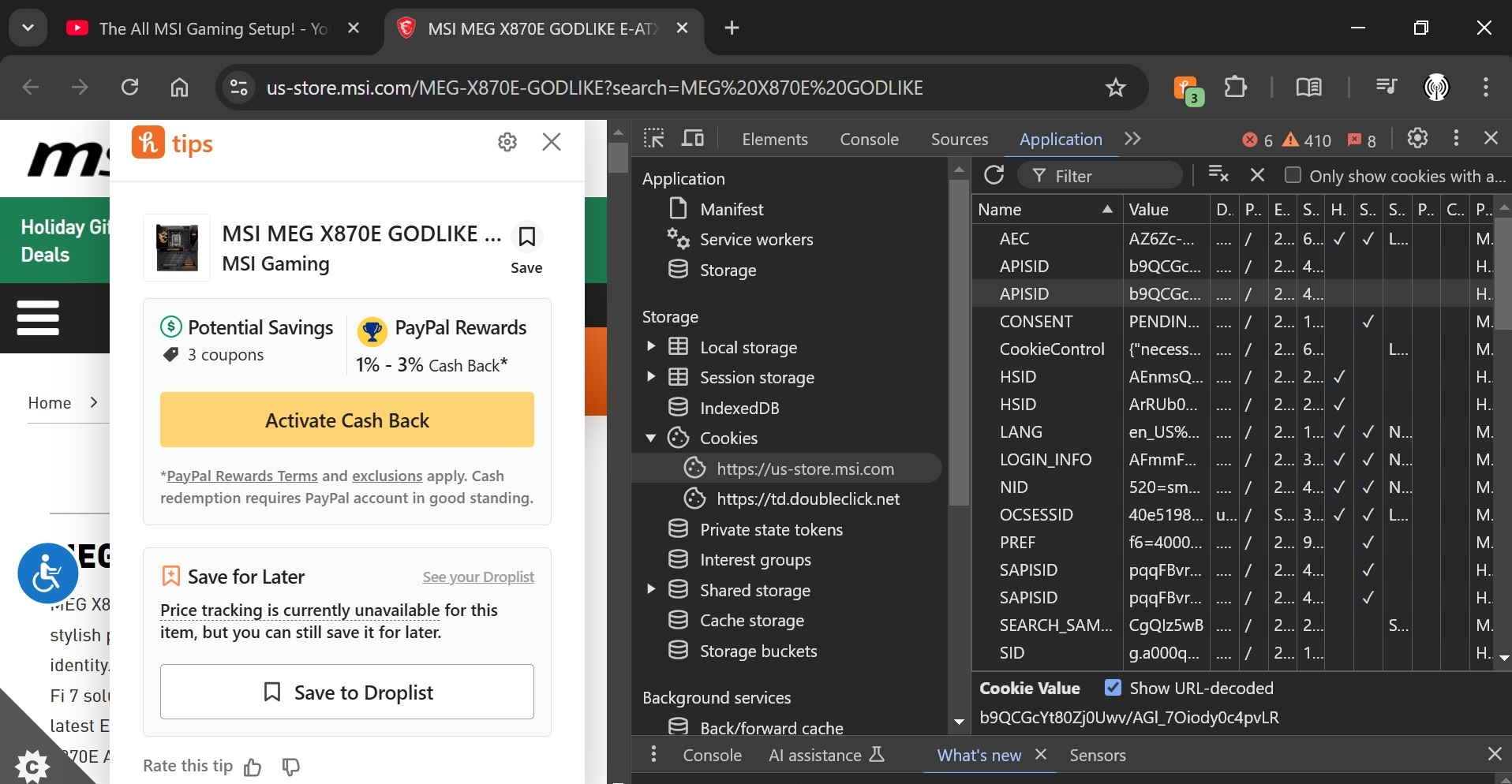The height and width of the screenshot is (784, 1512).
Task: Select Manifest in Application sidebar
Action: coord(732,209)
